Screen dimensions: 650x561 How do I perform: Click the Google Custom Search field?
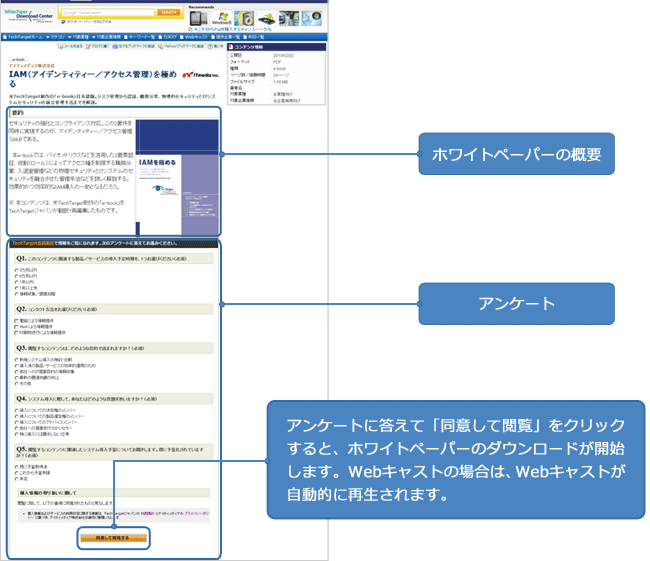coord(108,12)
